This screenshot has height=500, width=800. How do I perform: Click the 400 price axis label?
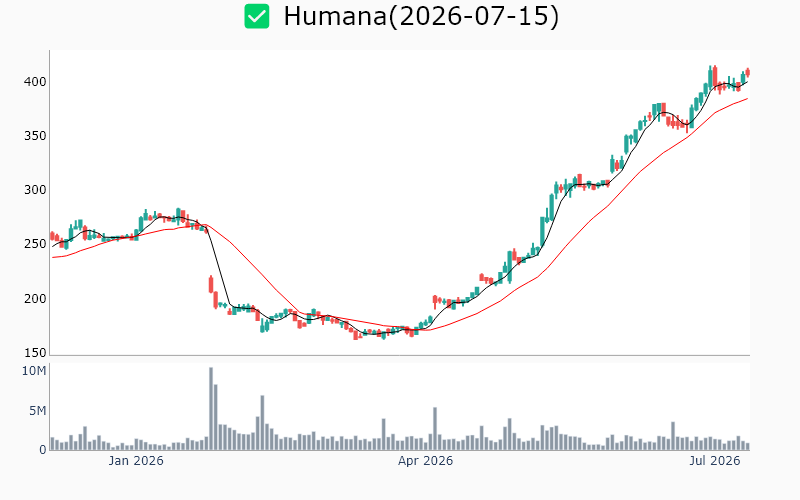[x=35, y=82]
